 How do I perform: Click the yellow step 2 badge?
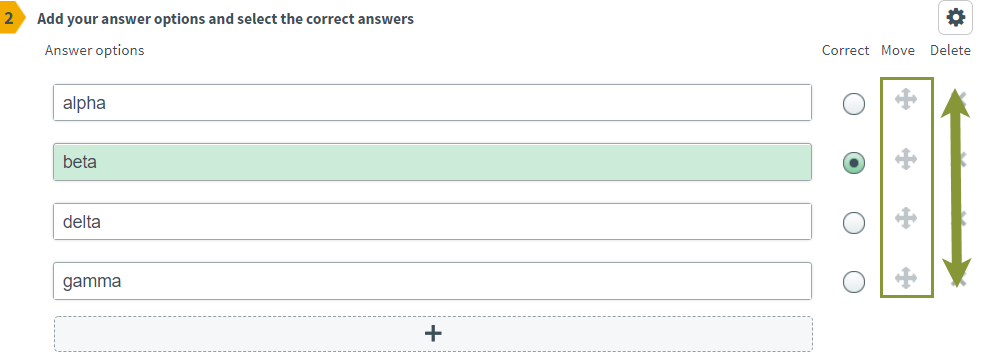click(11, 19)
